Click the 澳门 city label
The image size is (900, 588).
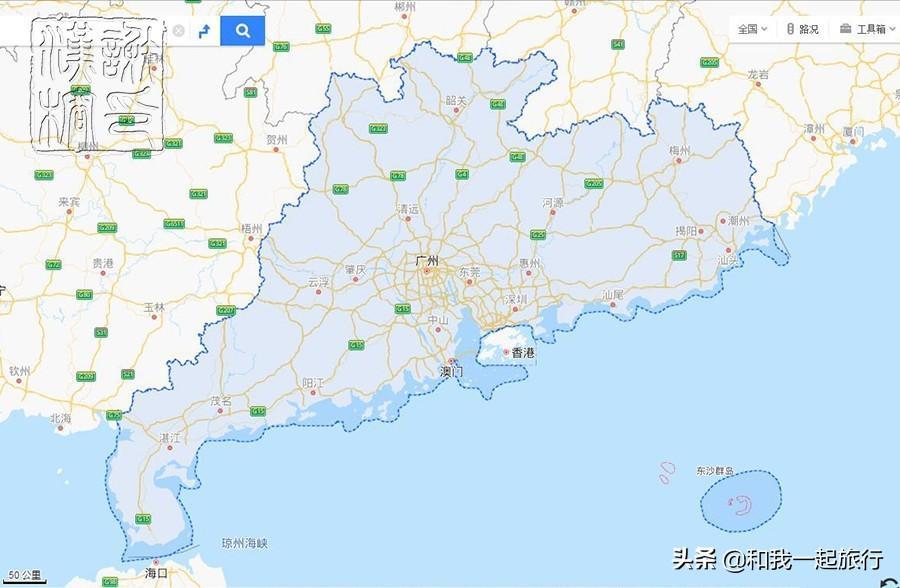[x=452, y=371]
